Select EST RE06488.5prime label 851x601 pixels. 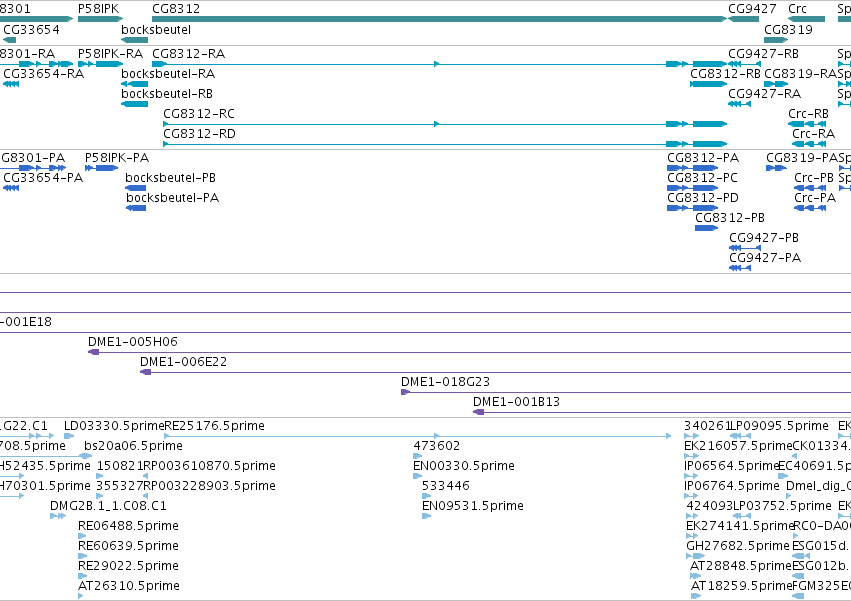pyautogui.click(x=128, y=527)
